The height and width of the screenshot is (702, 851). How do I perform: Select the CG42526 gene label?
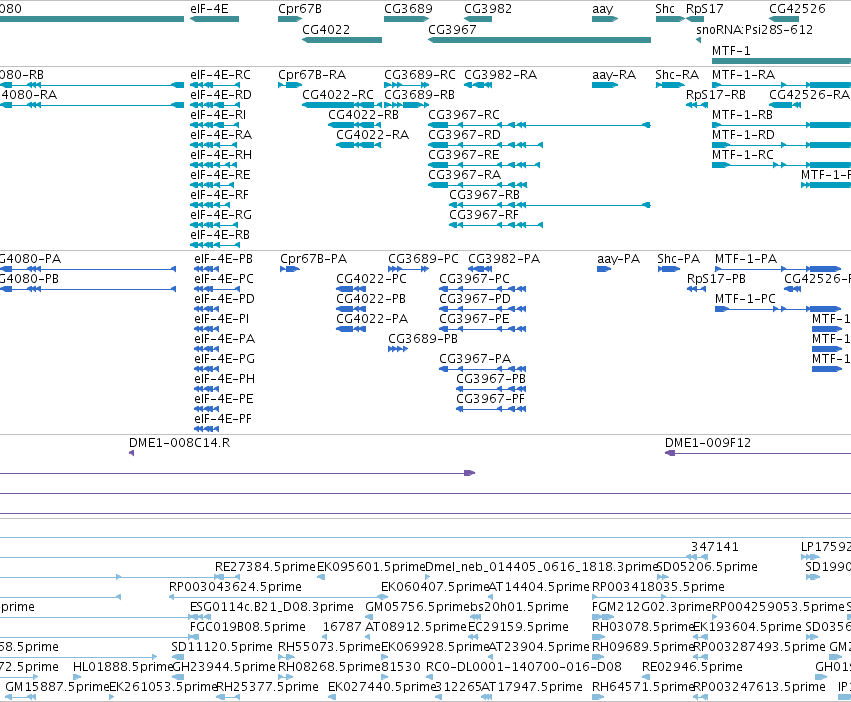(x=797, y=9)
